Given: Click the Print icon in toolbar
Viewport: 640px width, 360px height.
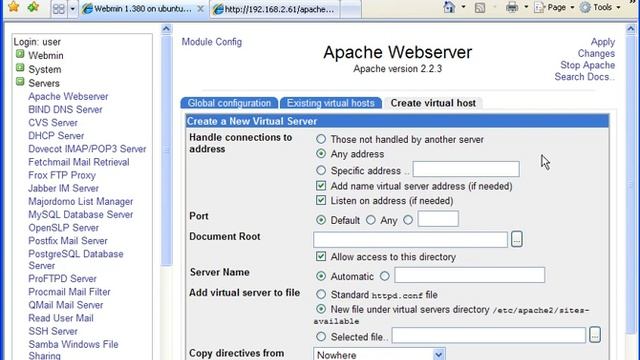Looking at the screenshot, I should [511, 7].
